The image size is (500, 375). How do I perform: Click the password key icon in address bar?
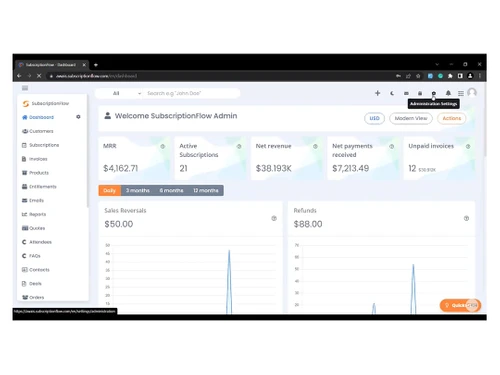click(x=398, y=76)
